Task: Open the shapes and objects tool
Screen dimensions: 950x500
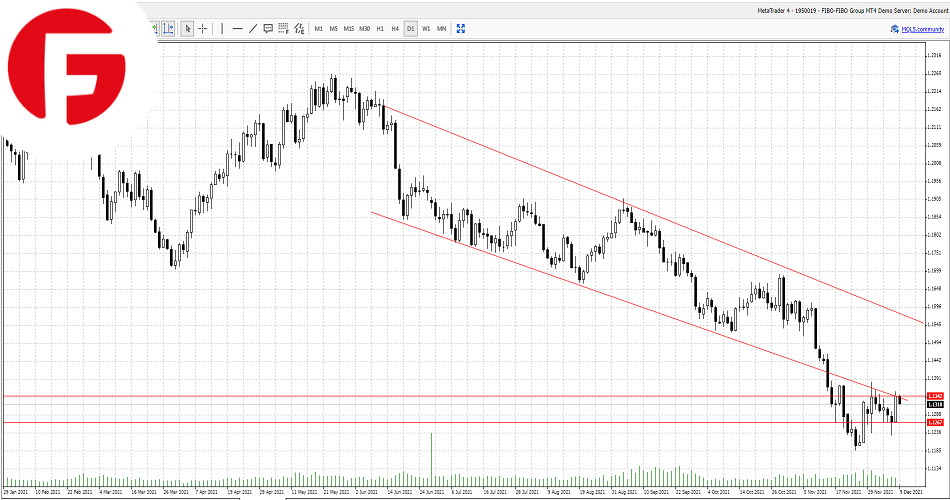Action: click(x=299, y=29)
